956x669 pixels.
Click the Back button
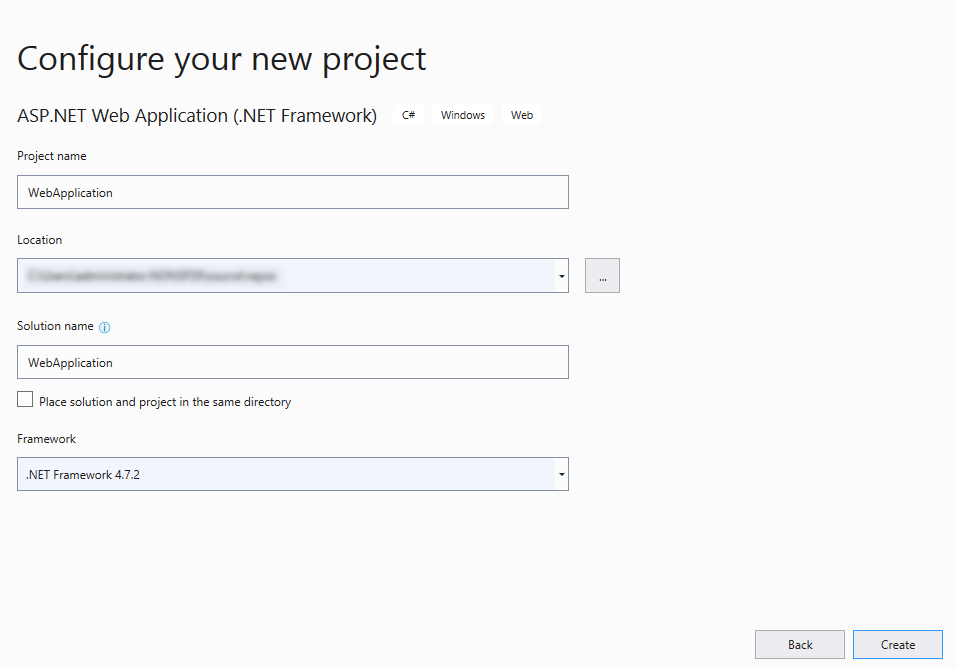(x=799, y=644)
